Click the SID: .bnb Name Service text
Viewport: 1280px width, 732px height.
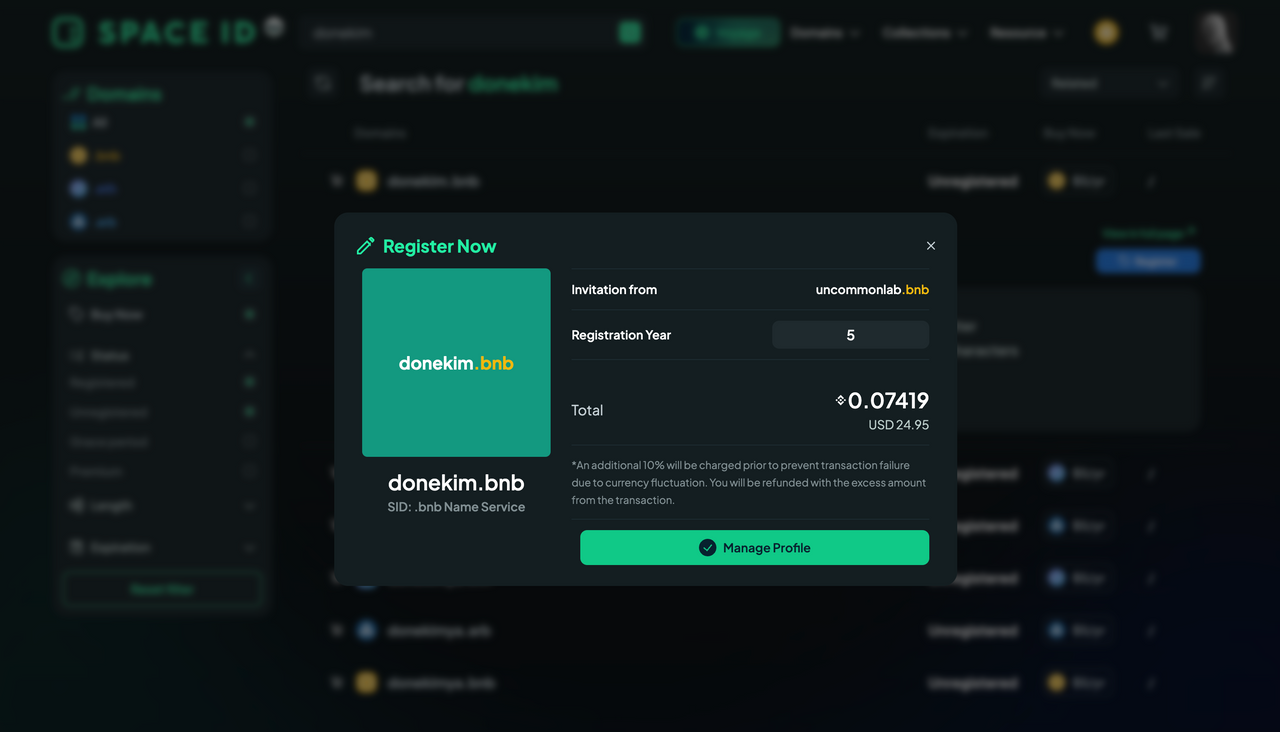[x=456, y=507]
